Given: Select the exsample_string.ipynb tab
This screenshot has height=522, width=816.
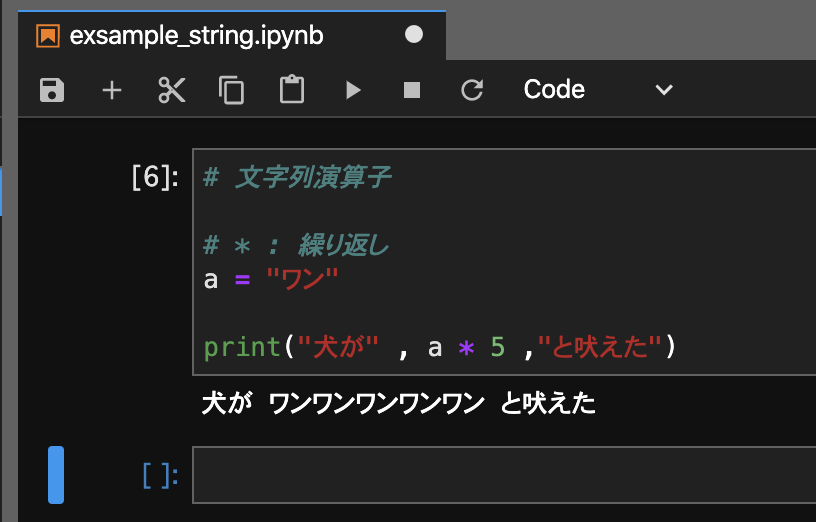Looking at the screenshot, I should coord(232,35).
